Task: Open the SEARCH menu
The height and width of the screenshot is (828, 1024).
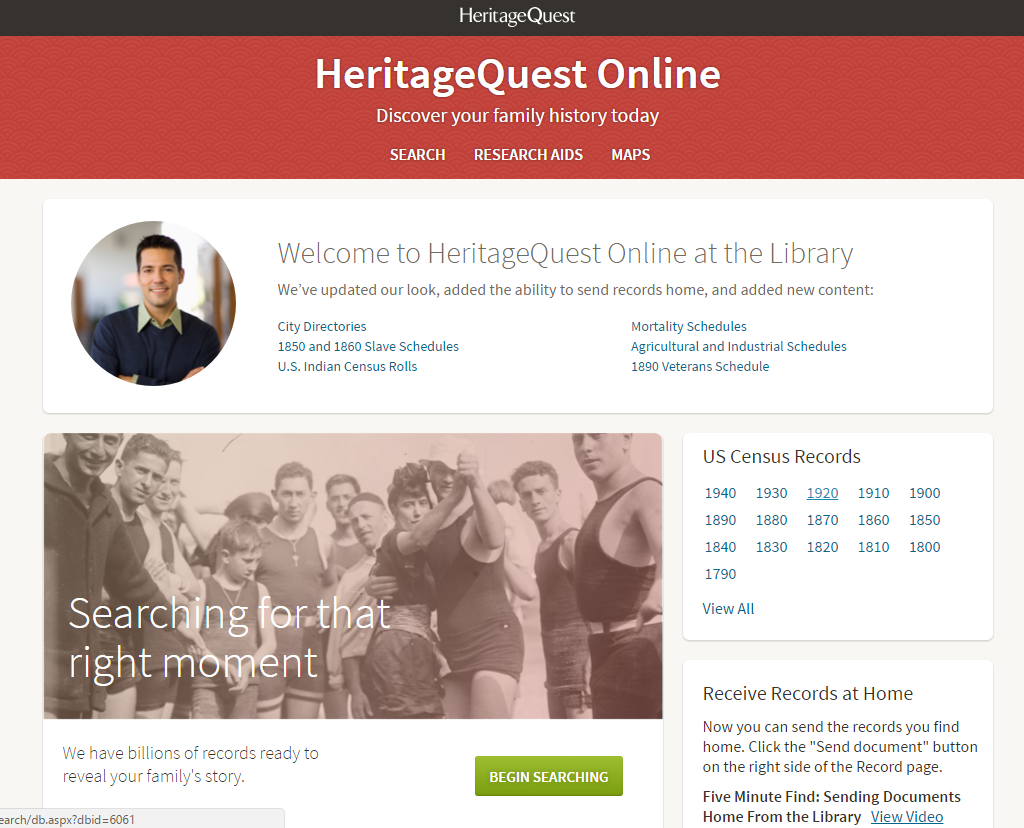Action: pyautogui.click(x=417, y=154)
